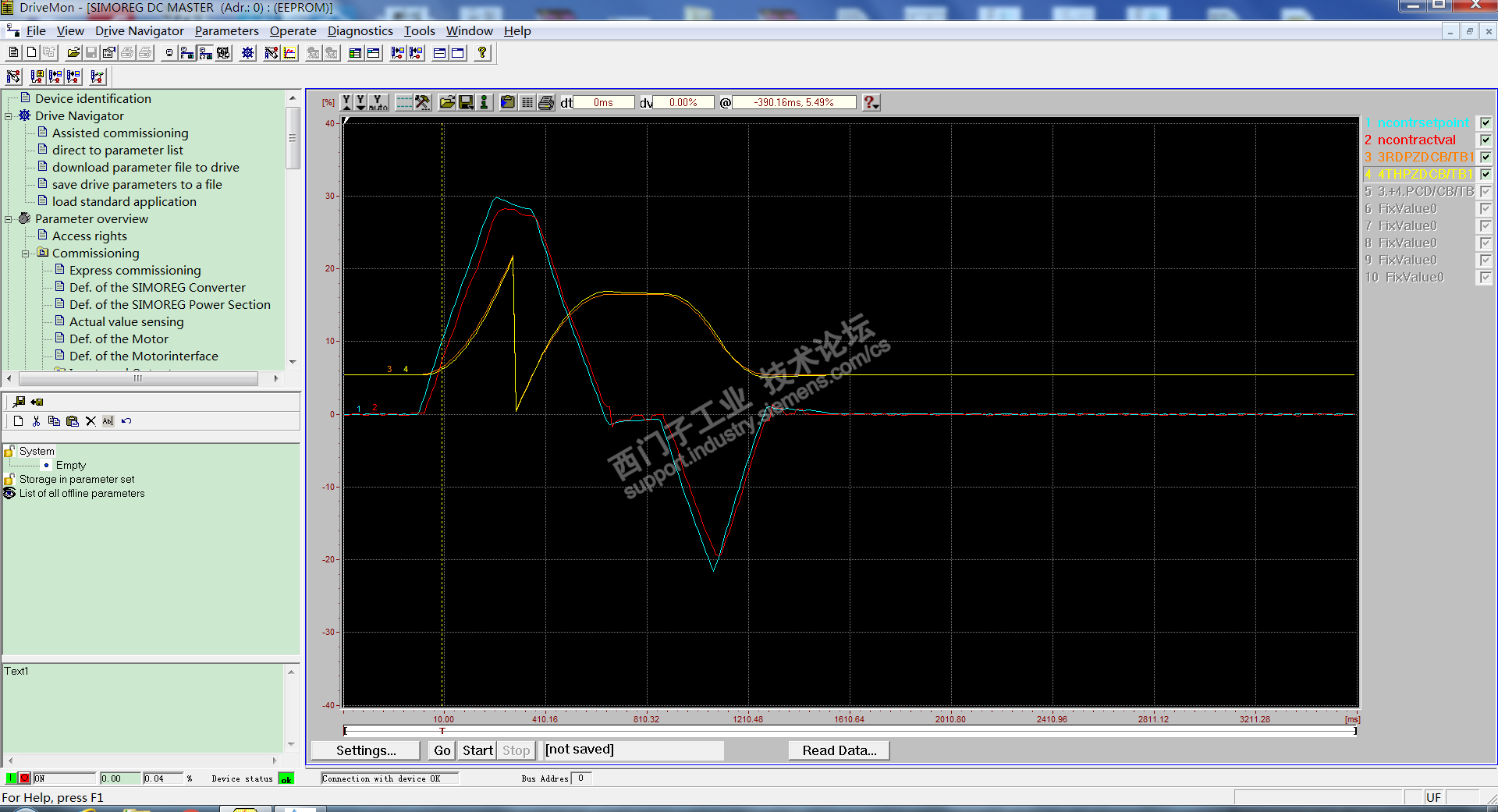Open the Drive Navigator menu

tap(140, 30)
